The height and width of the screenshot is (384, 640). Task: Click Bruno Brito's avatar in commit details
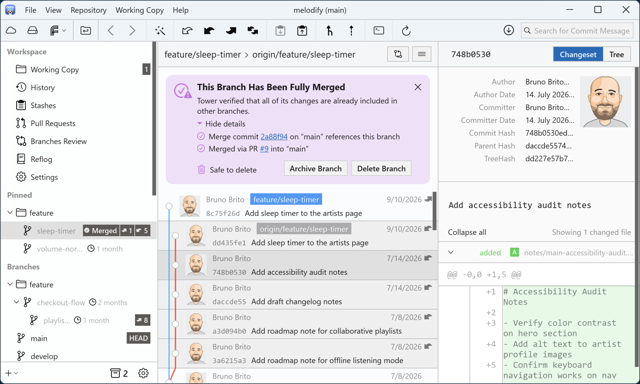pyautogui.click(x=605, y=101)
